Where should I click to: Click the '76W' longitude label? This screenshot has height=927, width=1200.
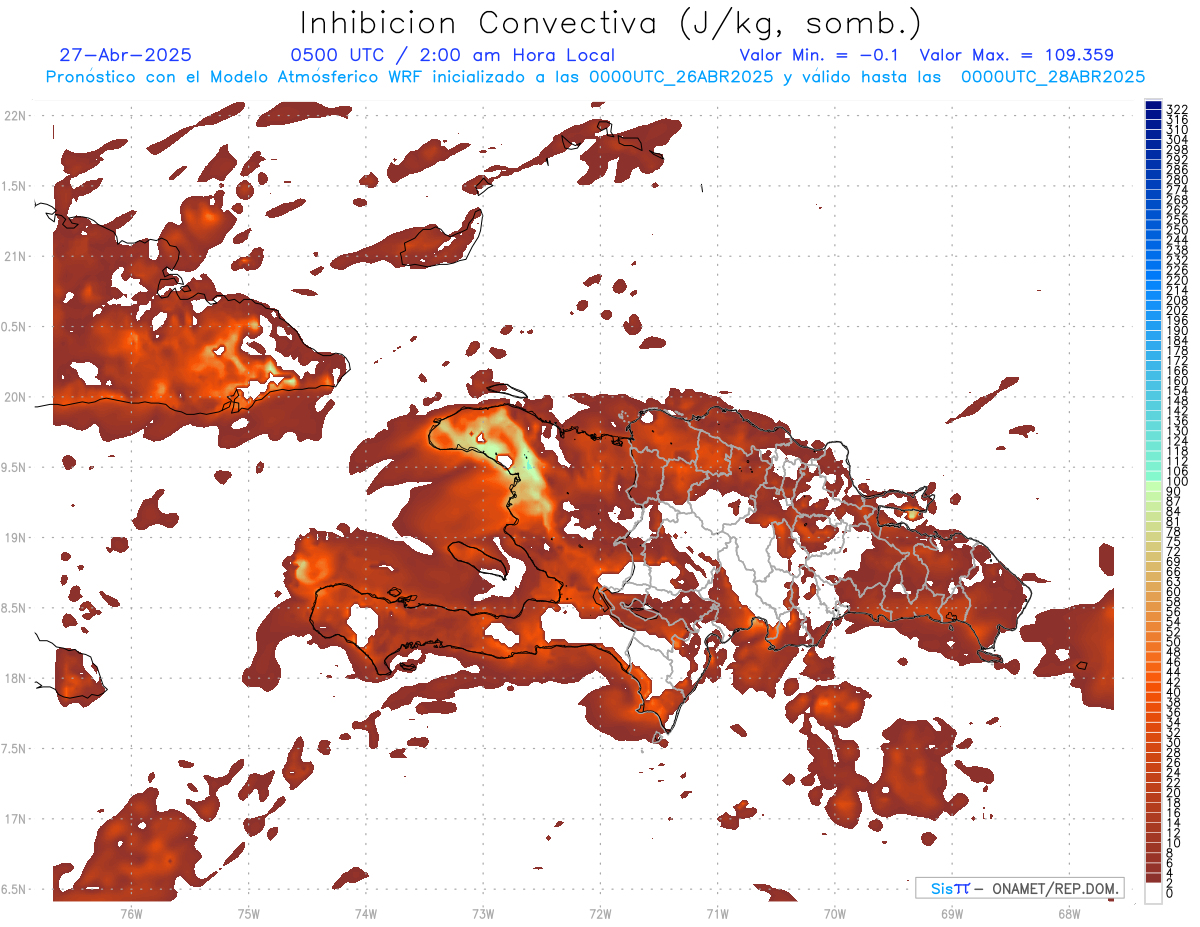[131, 914]
